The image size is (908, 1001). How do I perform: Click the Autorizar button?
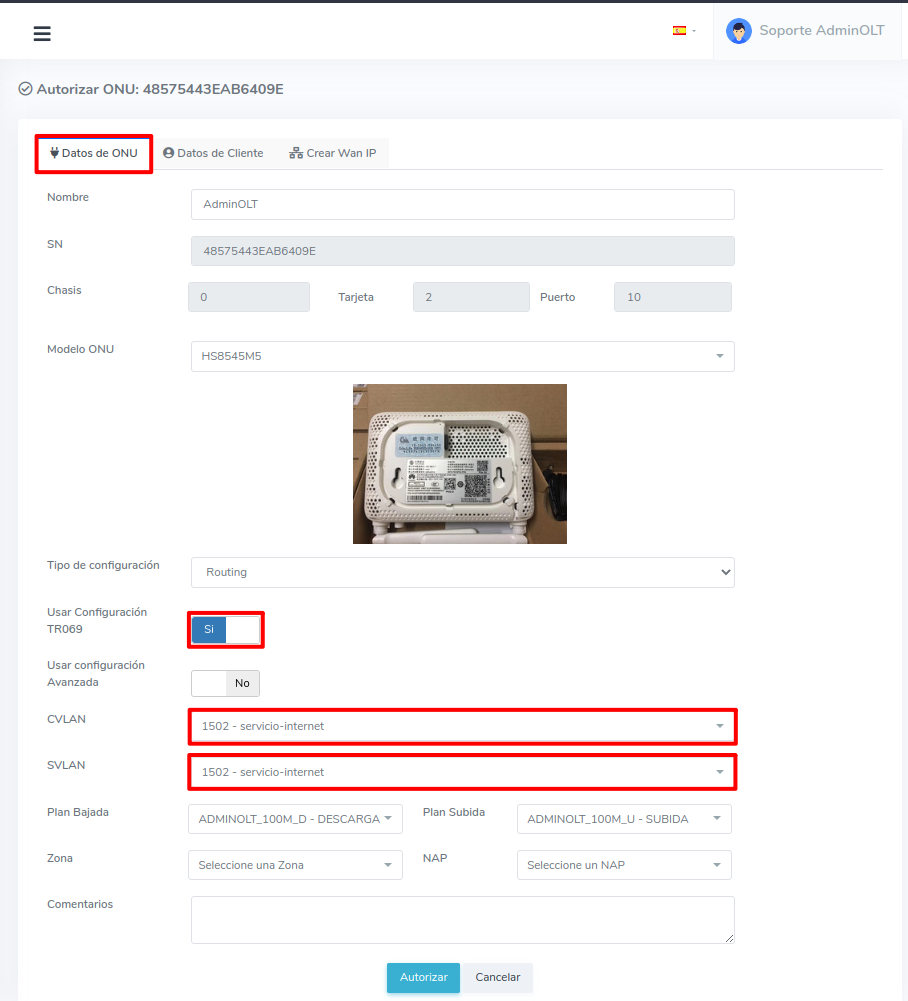(x=423, y=977)
